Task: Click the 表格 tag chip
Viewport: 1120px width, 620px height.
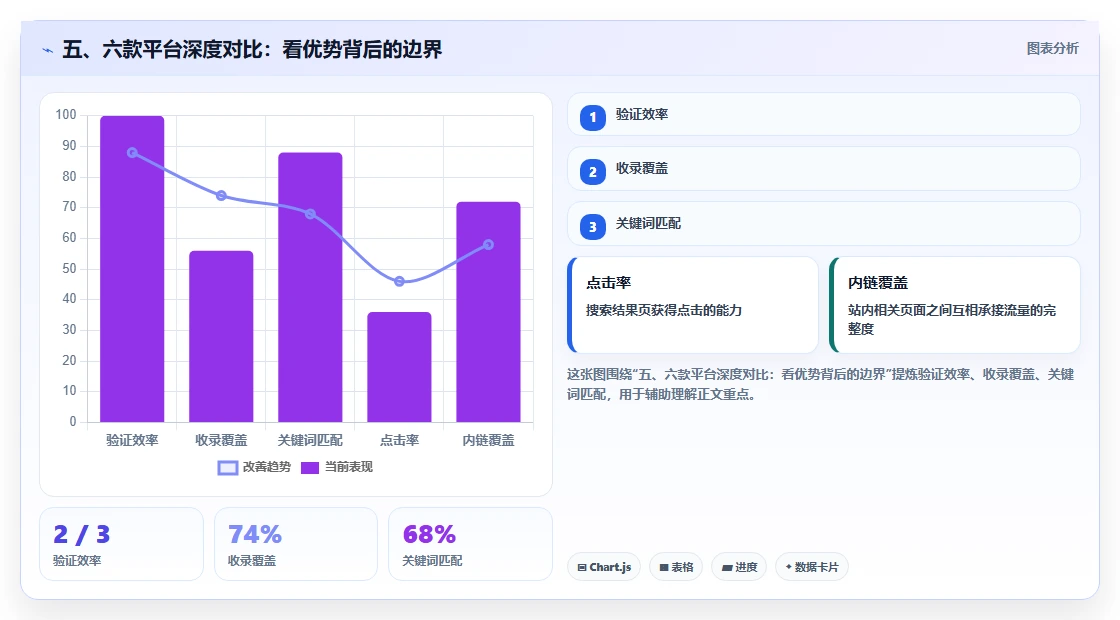Action: pos(676,567)
